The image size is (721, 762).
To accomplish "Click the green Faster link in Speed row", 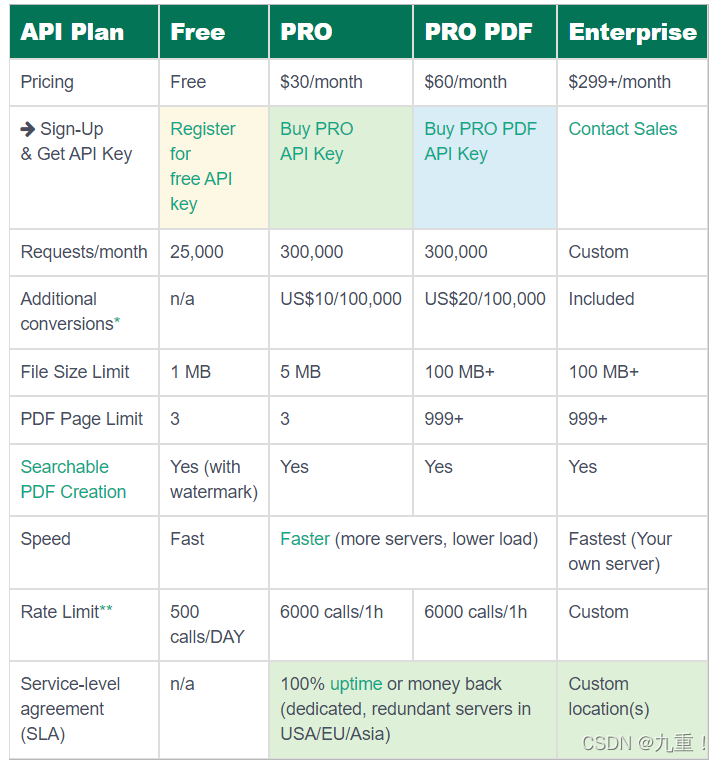I will [305, 539].
